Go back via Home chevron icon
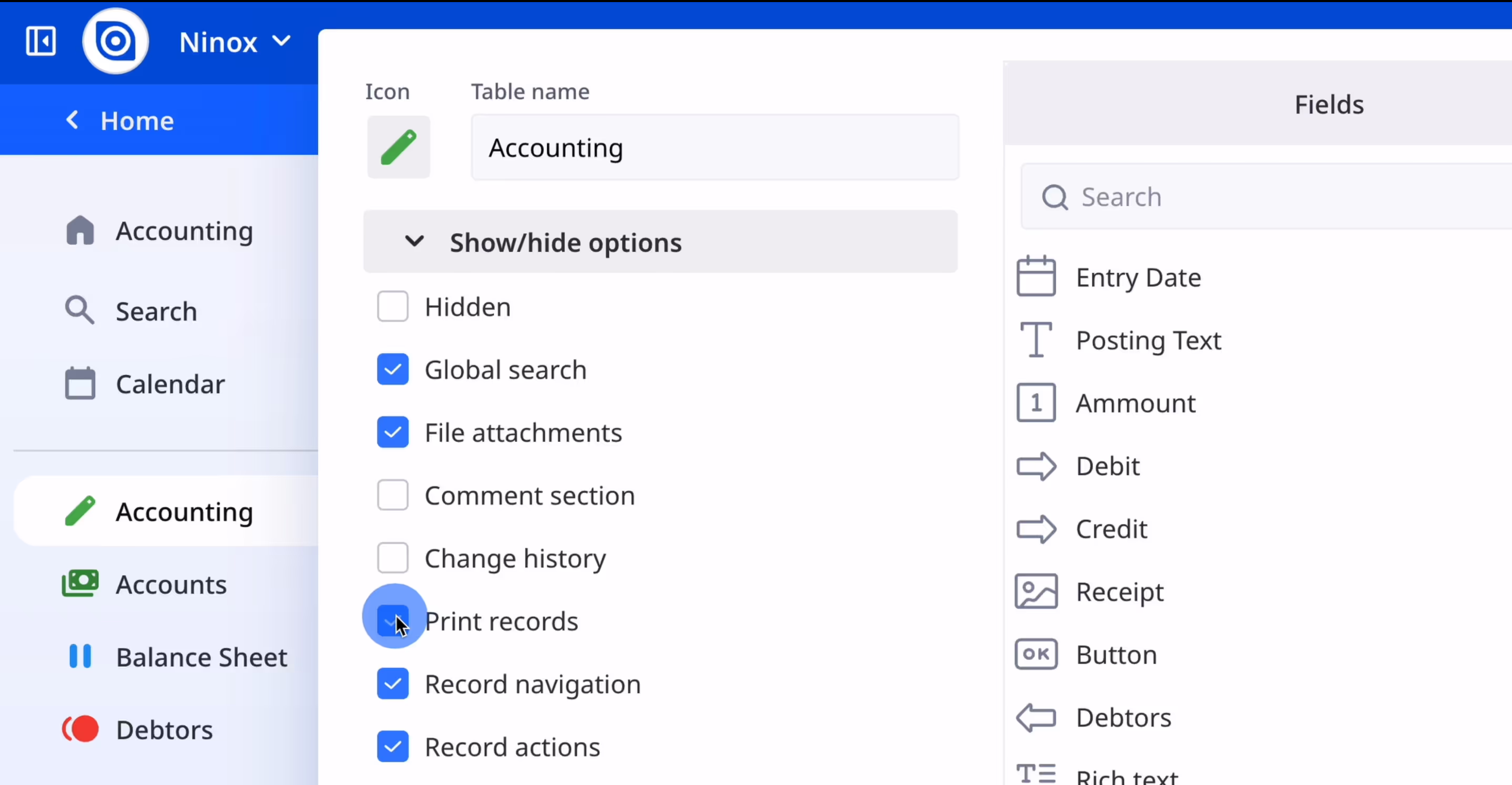The height and width of the screenshot is (785, 1512). tap(72, 120)
